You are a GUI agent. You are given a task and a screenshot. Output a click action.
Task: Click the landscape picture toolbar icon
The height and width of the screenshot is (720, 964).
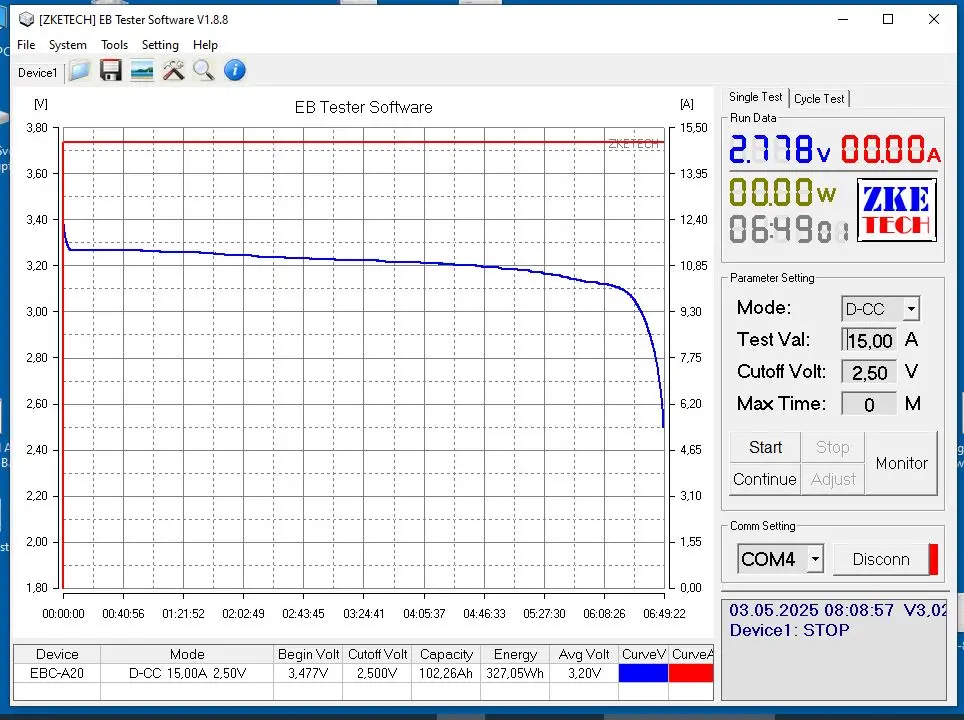point(142,71)
